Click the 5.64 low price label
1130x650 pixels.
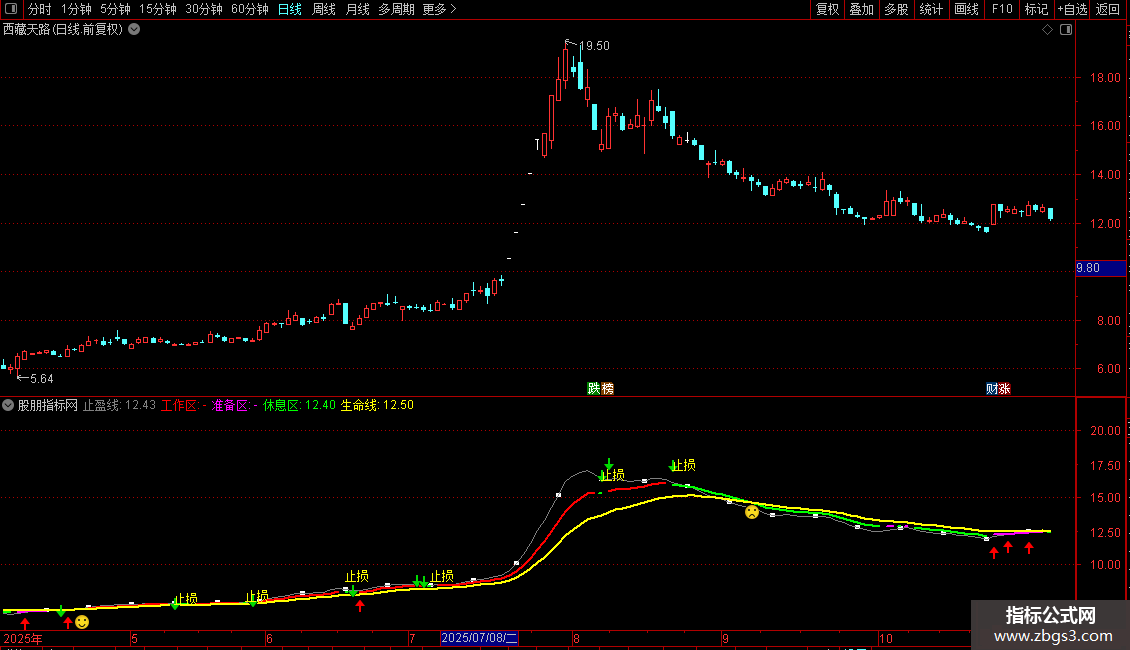[42, 378]
